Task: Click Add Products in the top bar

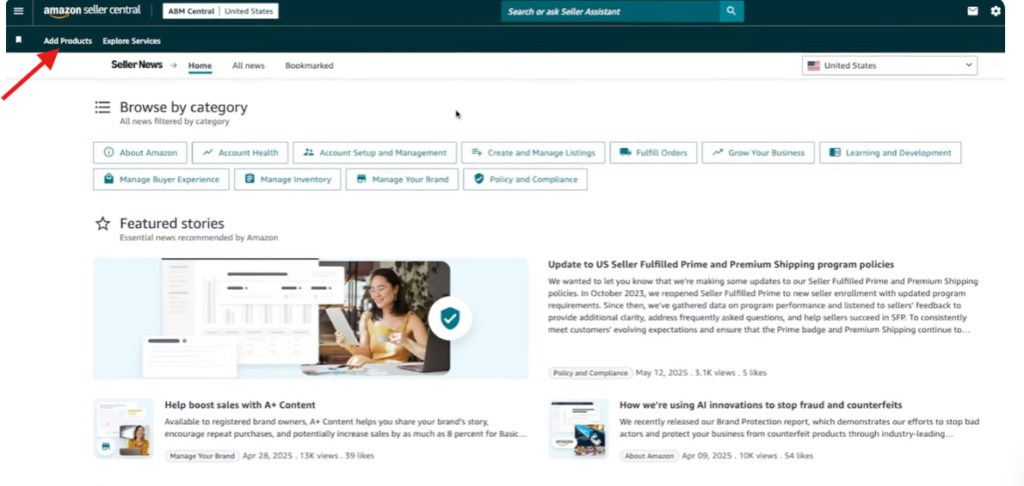Action: [x=68, y=40]
